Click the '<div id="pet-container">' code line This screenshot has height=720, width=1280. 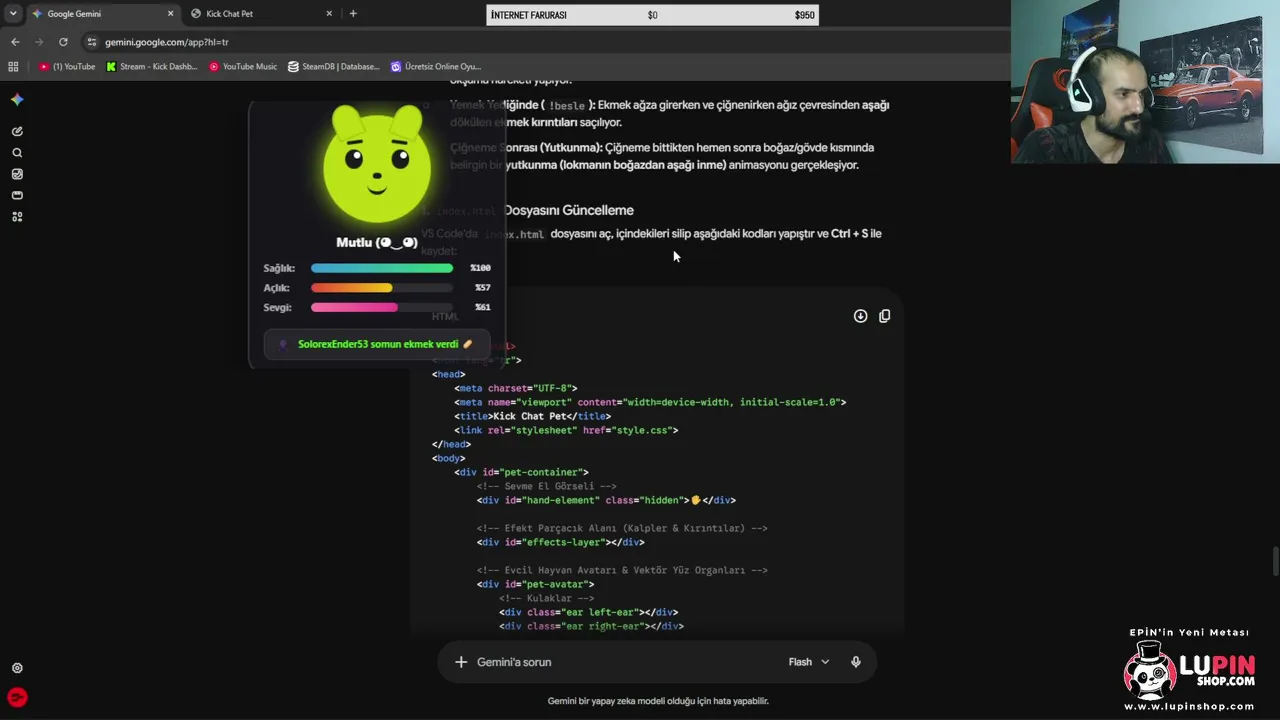(521, 472)
